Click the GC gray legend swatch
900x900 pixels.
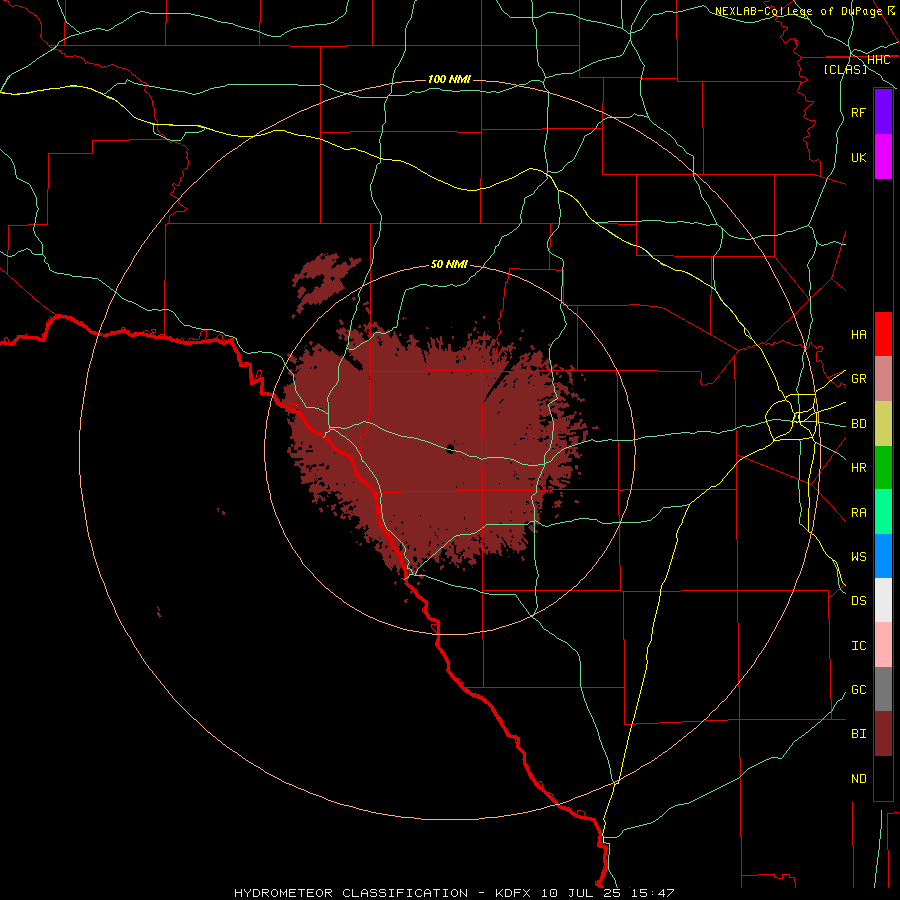click(883, 689)
